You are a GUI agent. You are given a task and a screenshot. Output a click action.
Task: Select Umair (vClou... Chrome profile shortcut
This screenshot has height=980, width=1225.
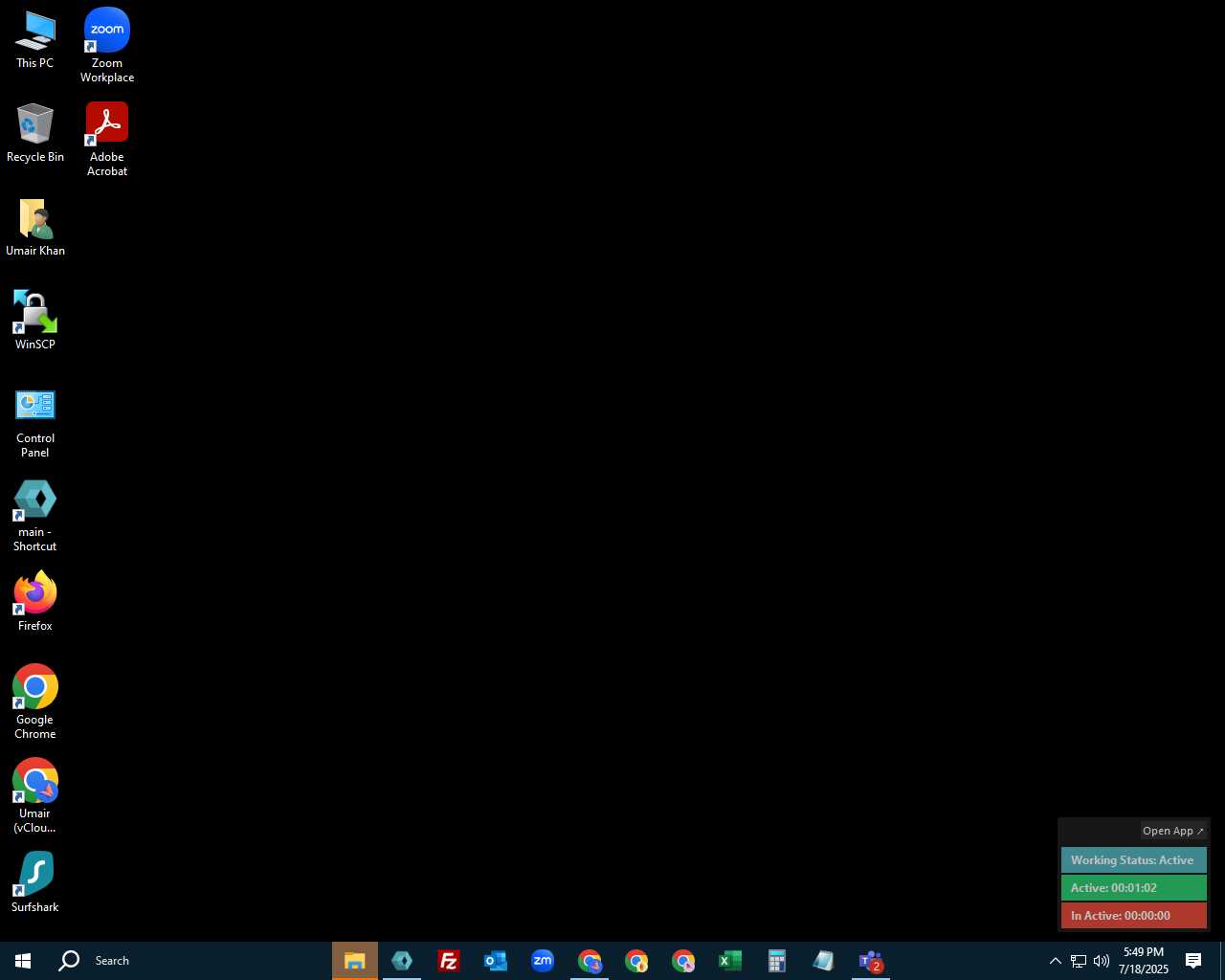point(35,796)
